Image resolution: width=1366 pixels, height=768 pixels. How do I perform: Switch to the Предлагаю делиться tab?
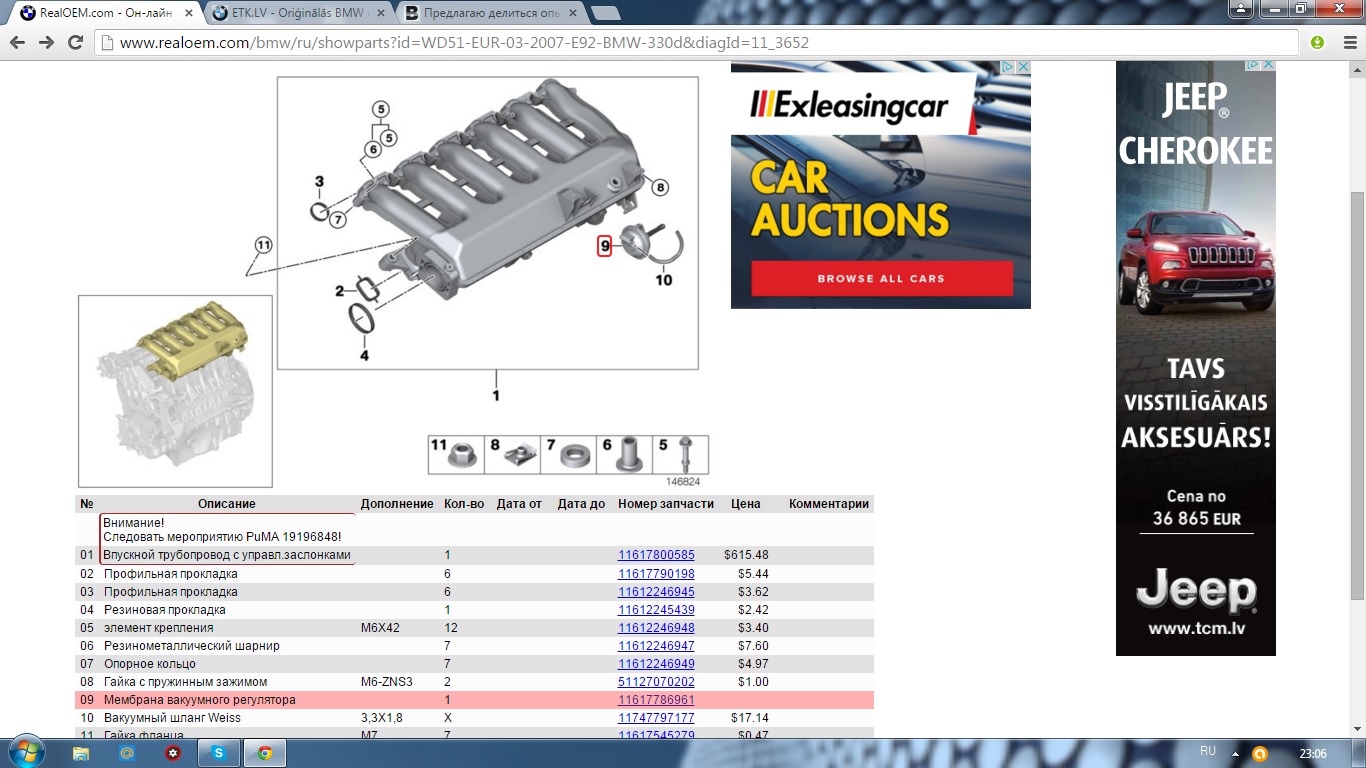point(487,14)
